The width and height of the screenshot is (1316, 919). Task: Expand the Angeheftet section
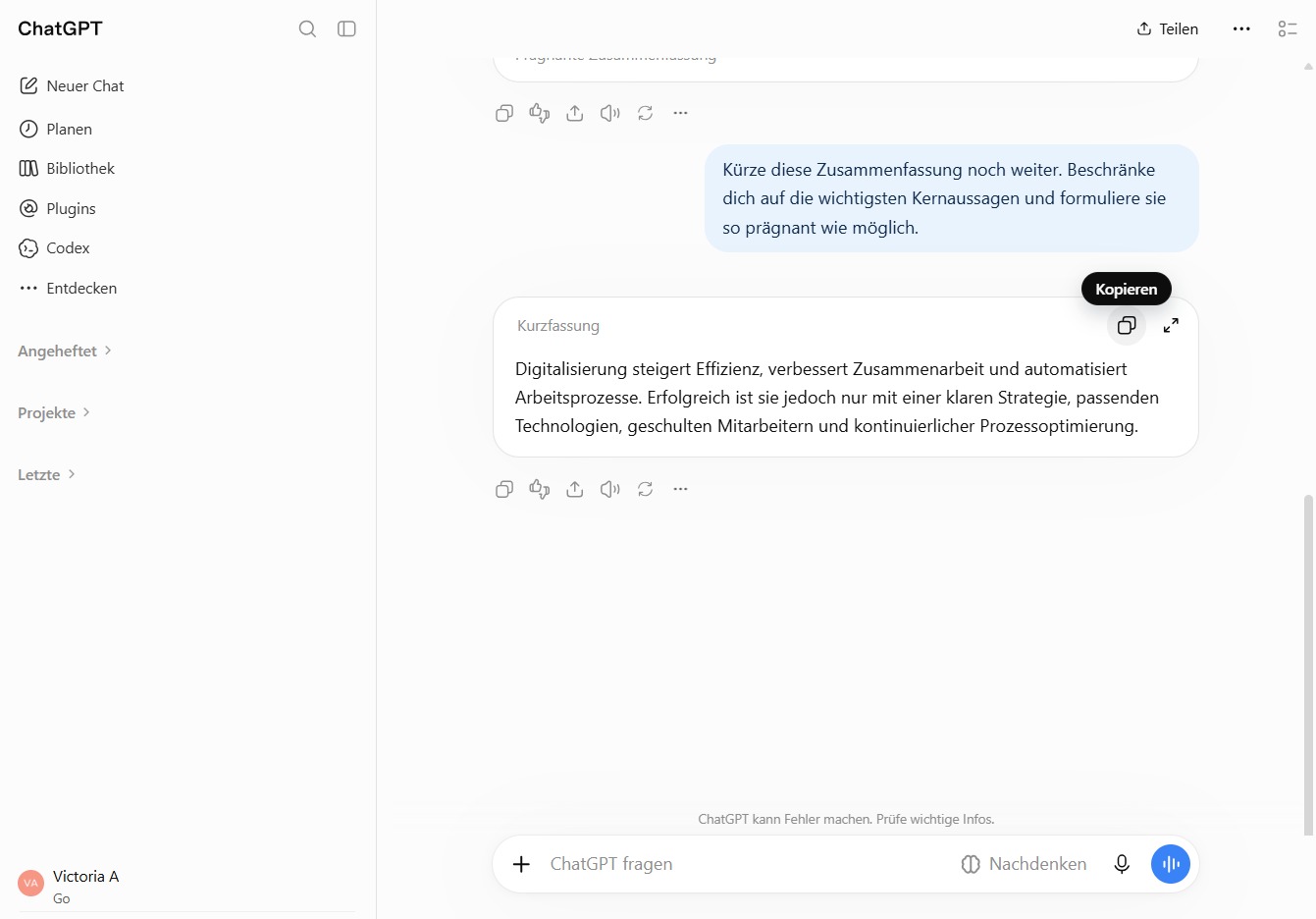click(x=65, y=351)
